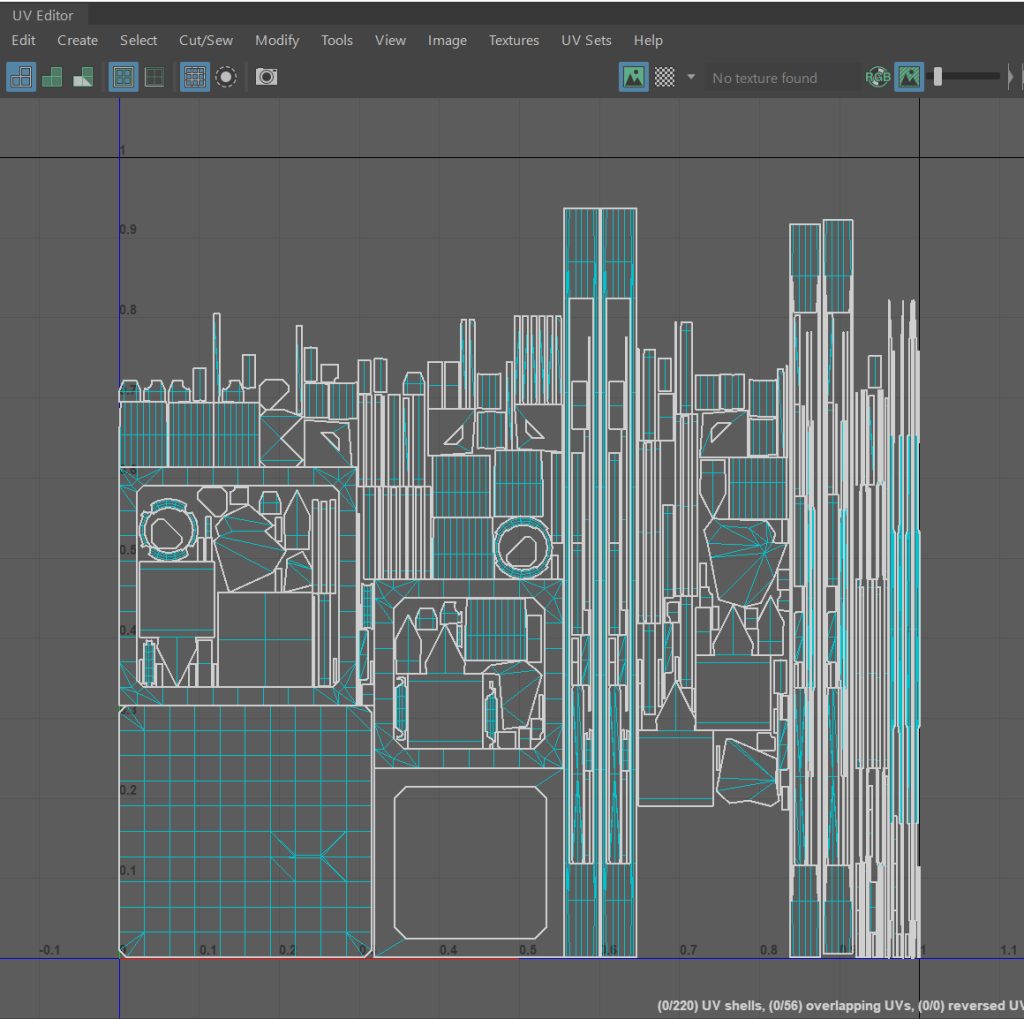The image size is (1024, 1019).
Task: Click the dimmed image icon beside RGB
Action: pyautogui.click(x=908, y=77)
